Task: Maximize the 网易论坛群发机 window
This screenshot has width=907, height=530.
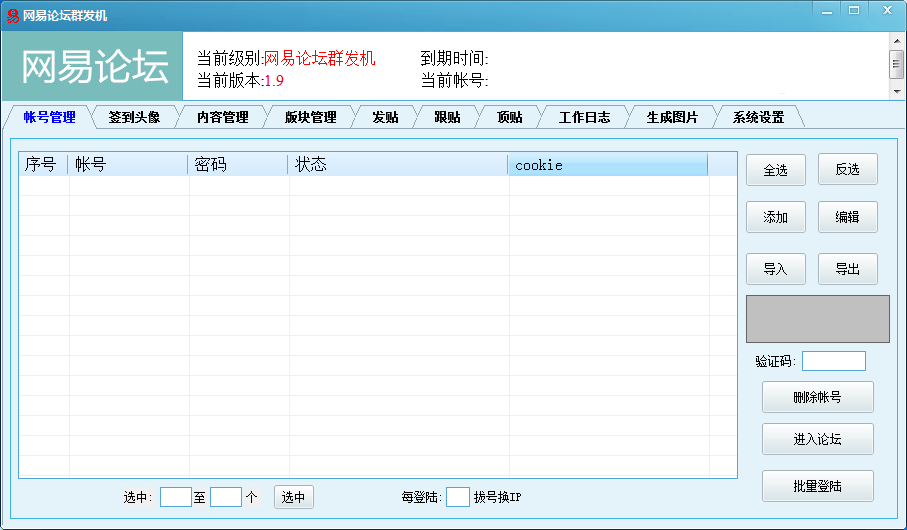Action: click(x=854, y=10)
